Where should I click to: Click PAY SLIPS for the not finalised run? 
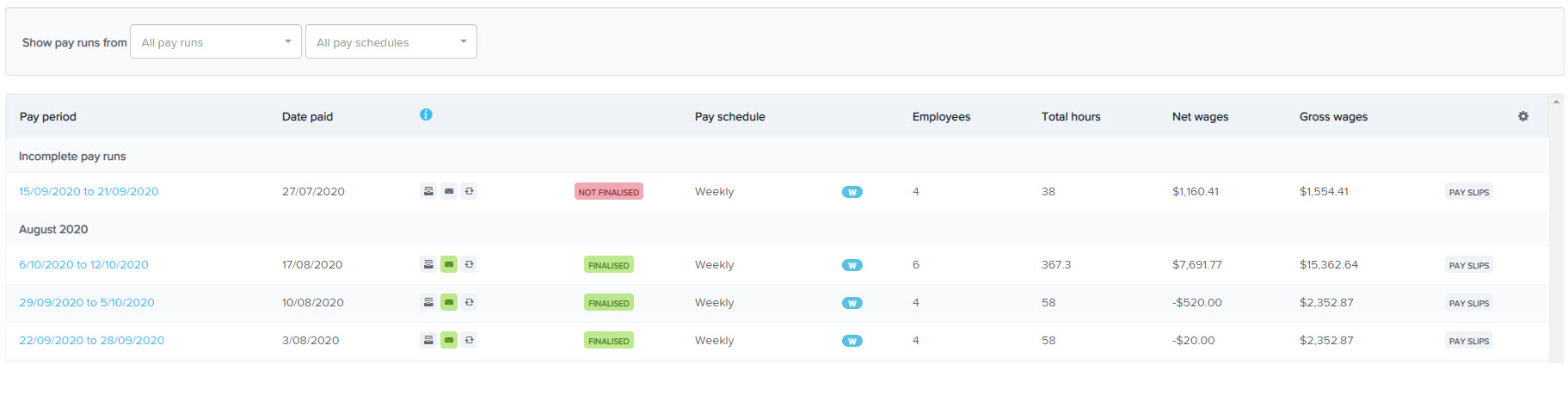(x=1469, y=192)
